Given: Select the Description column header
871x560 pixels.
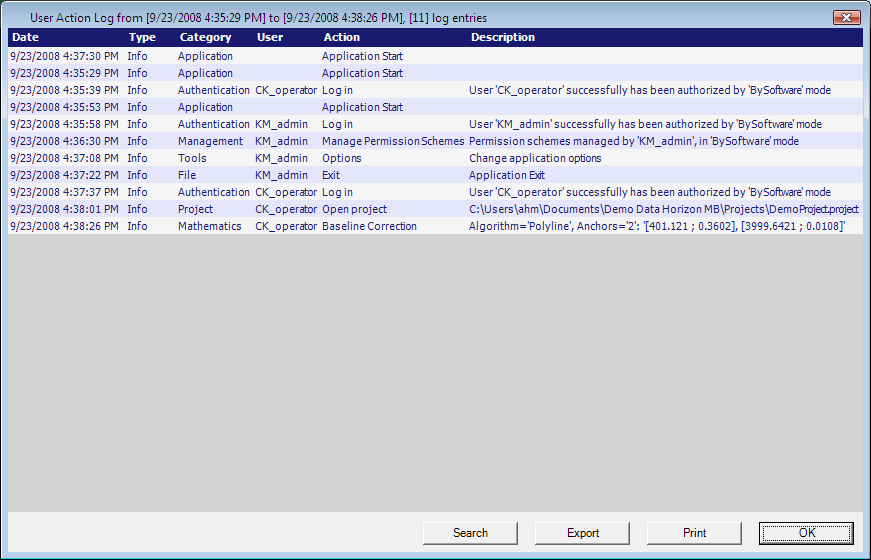Looking at the screenshot, I should pos(503,38).
